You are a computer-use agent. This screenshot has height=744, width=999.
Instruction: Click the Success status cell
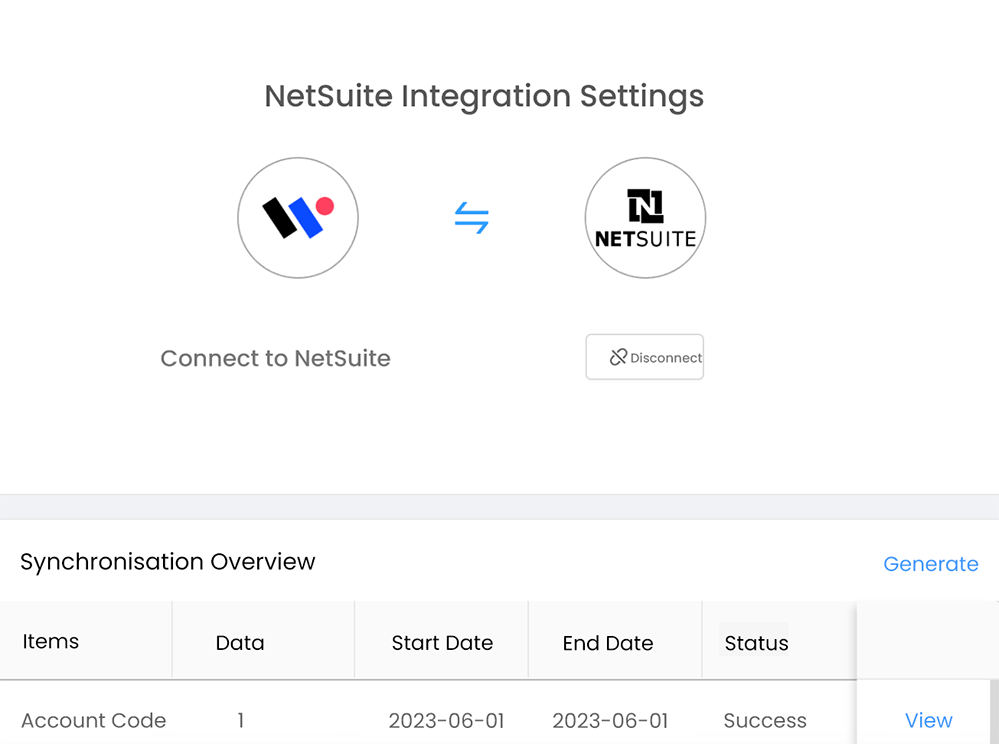tap(765, 720)
